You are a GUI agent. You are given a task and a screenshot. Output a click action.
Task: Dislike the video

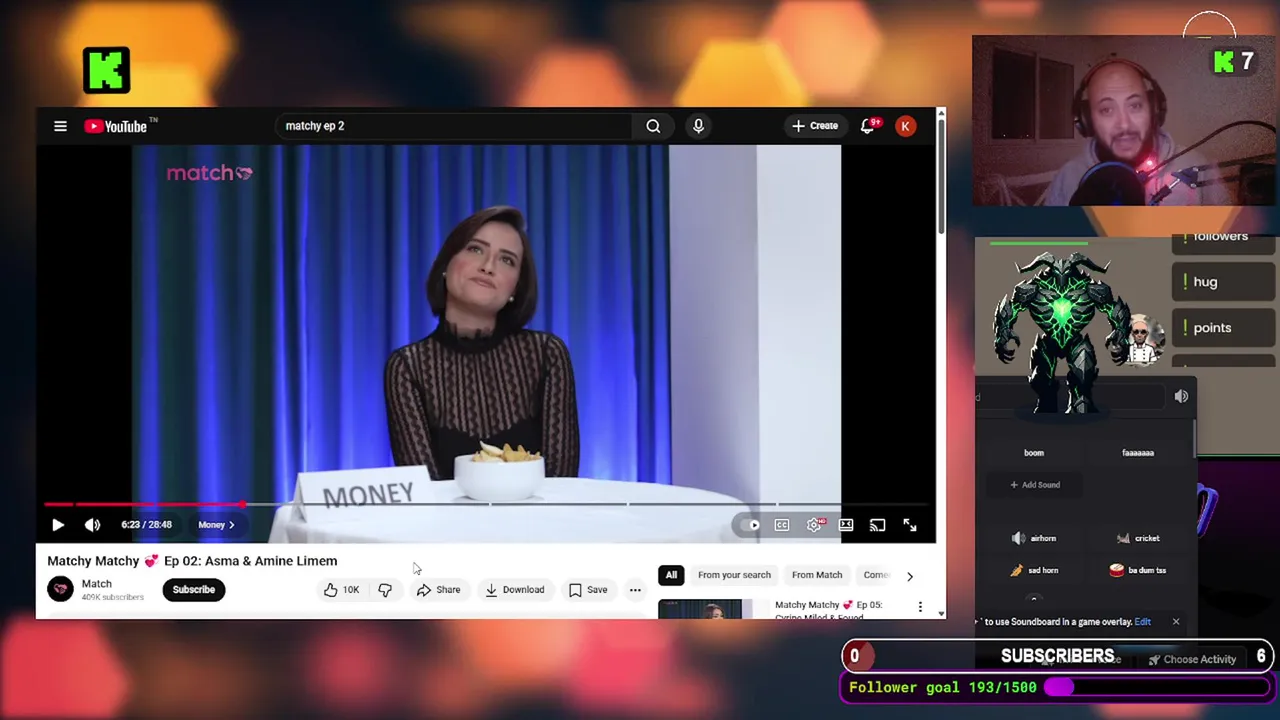point(385,590)
